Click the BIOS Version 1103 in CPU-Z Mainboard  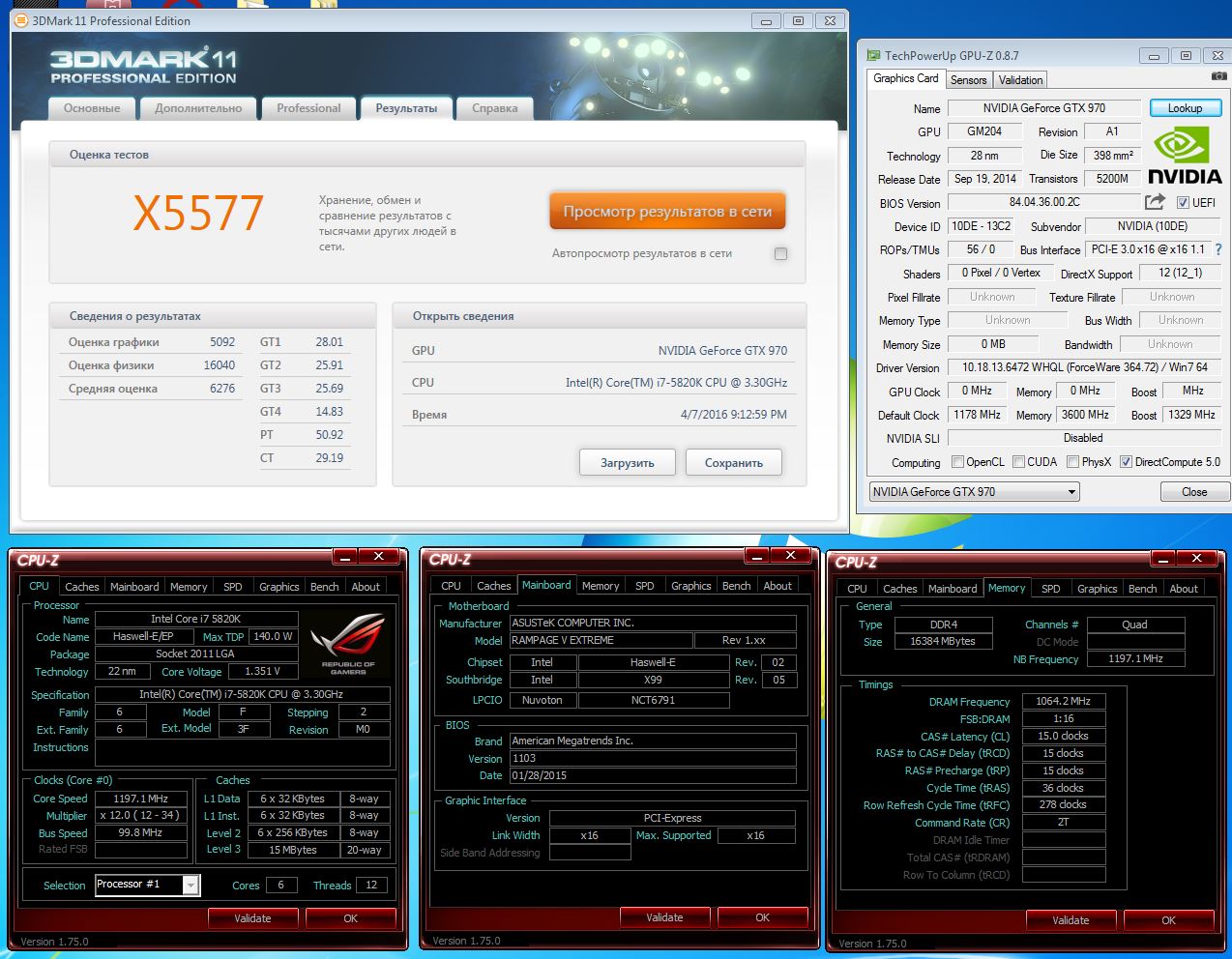click(653, 759)
